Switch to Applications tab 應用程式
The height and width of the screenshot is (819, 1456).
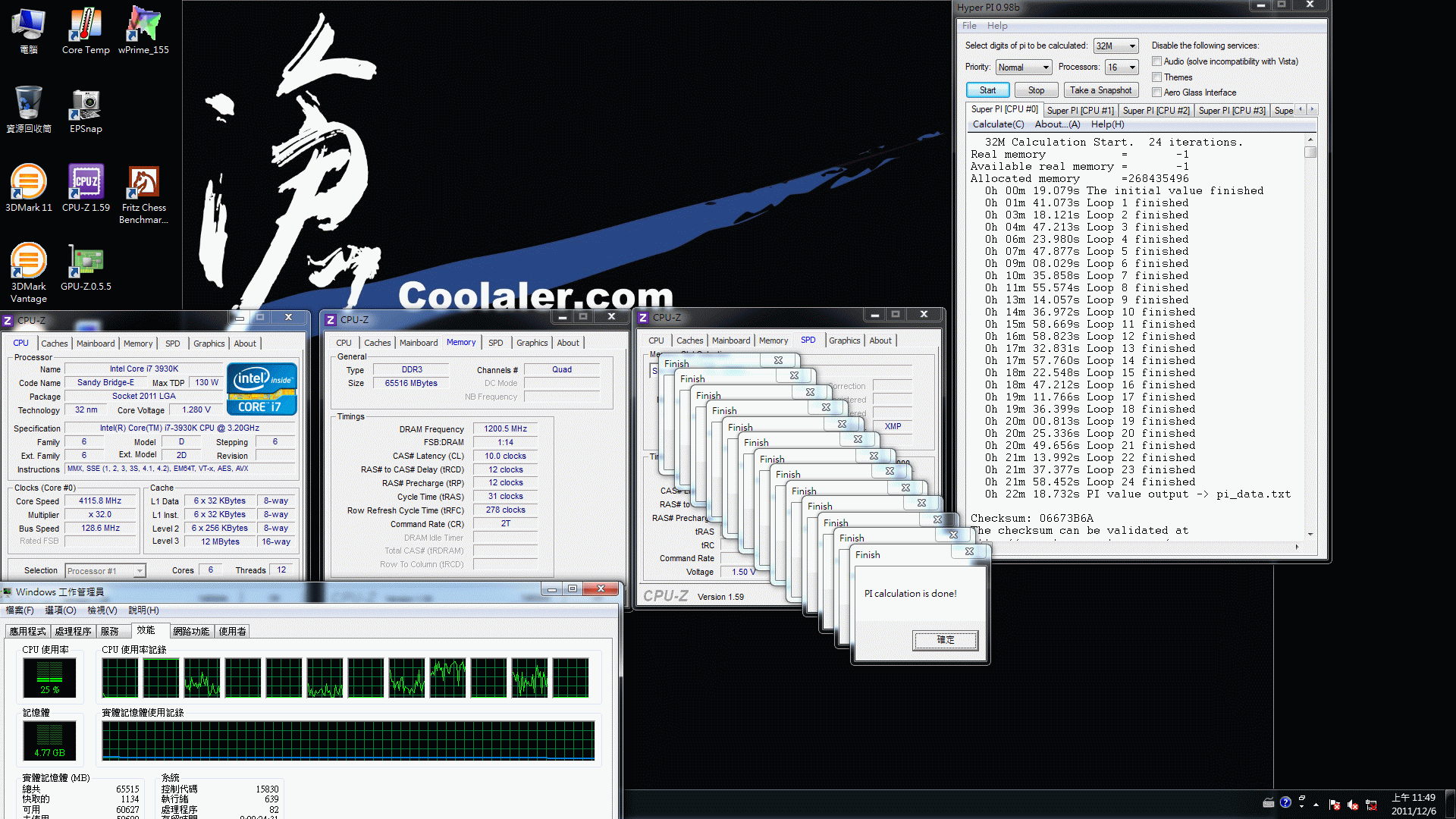point(28,632)
